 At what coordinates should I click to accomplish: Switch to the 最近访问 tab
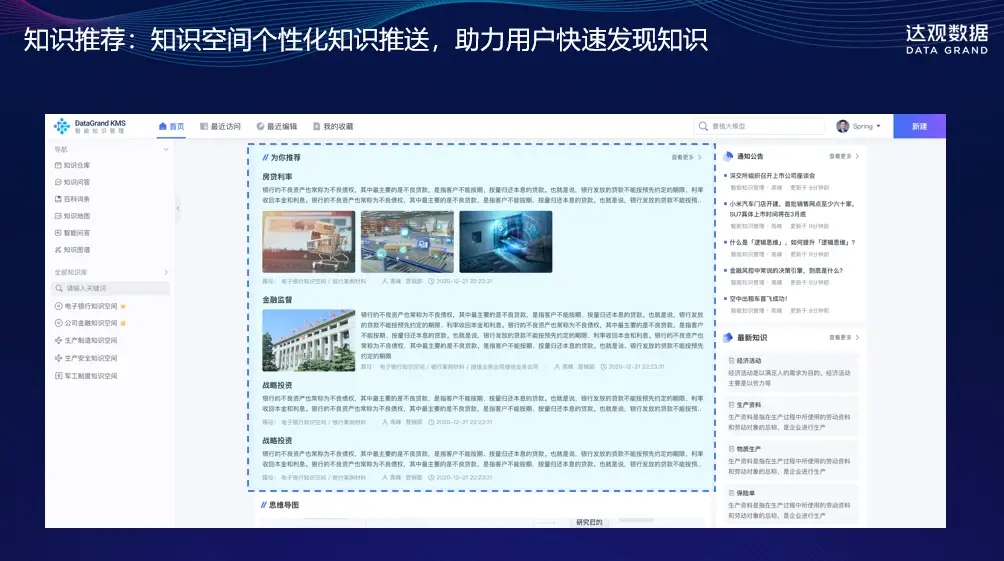click(x=220, y=127)
